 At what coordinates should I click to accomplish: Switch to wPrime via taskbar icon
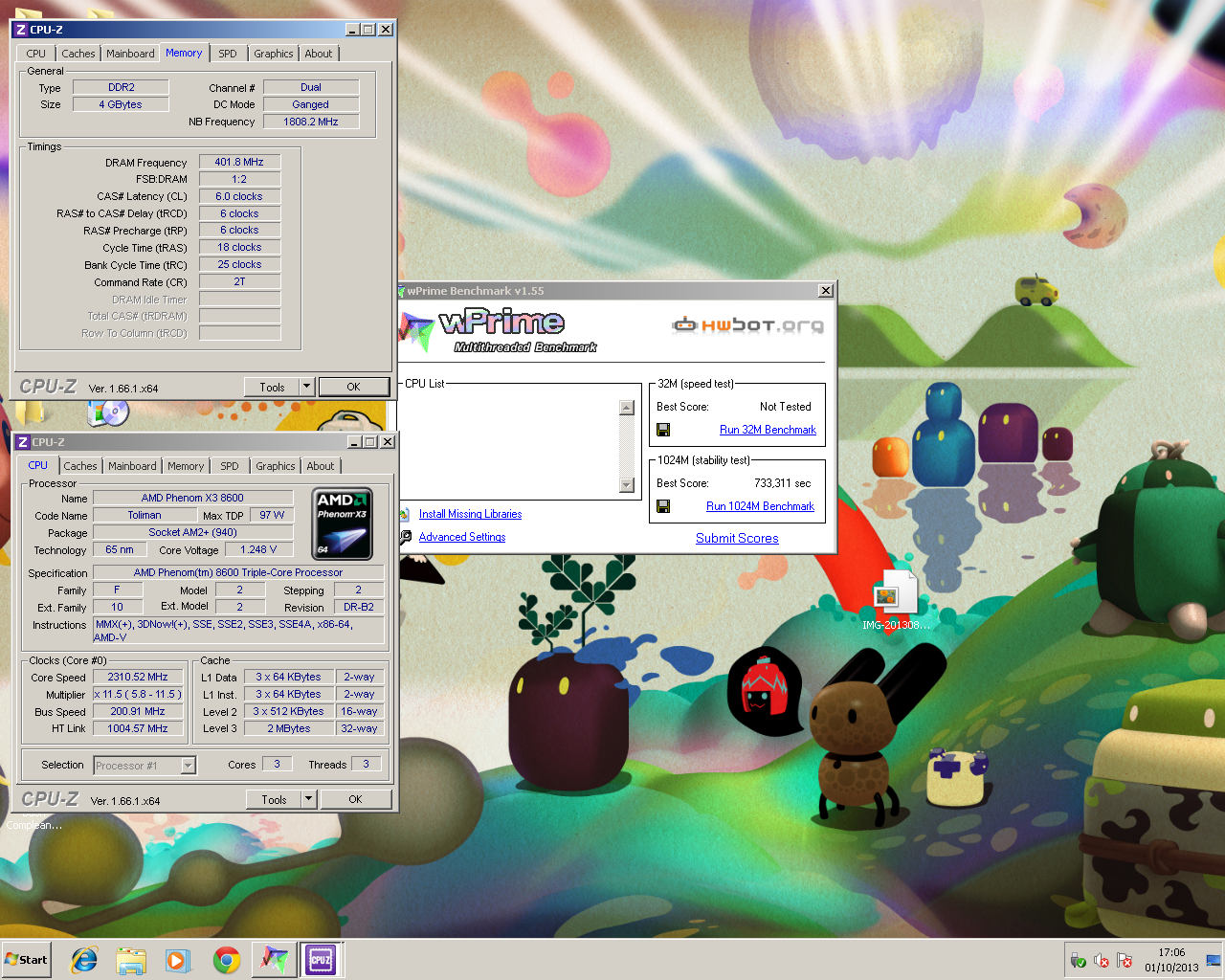click(275, 960)
